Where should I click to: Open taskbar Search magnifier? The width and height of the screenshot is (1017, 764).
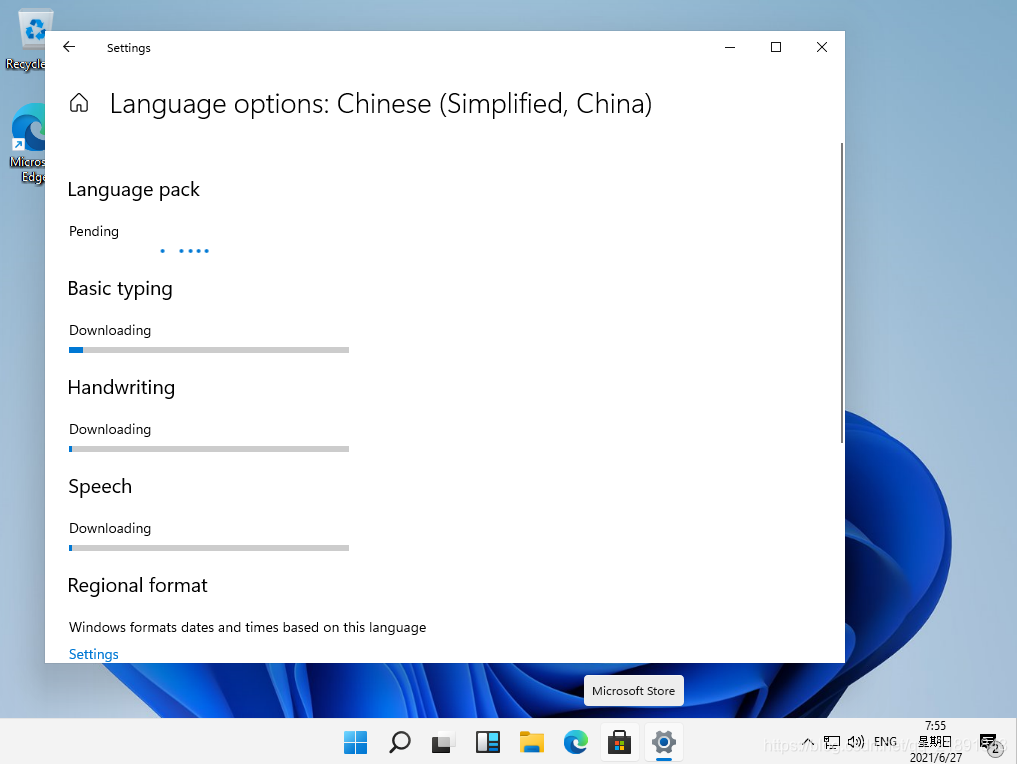click(x=400, y=742)
